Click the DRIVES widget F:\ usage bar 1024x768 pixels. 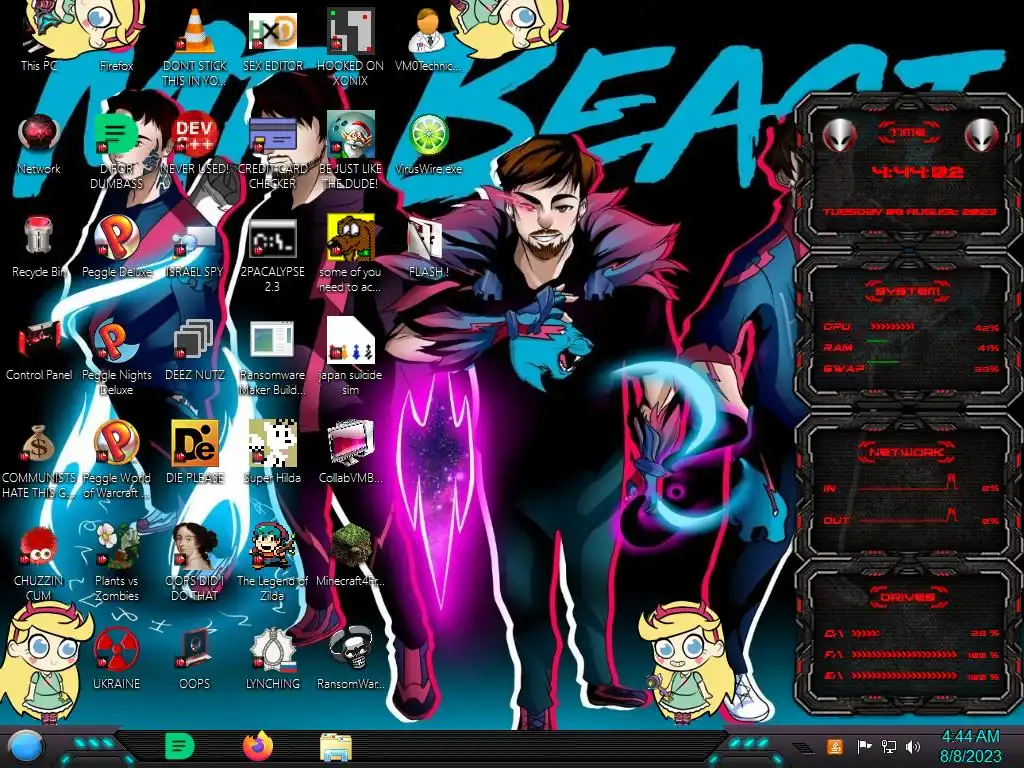pyautogui.click(x=904, y=654)
